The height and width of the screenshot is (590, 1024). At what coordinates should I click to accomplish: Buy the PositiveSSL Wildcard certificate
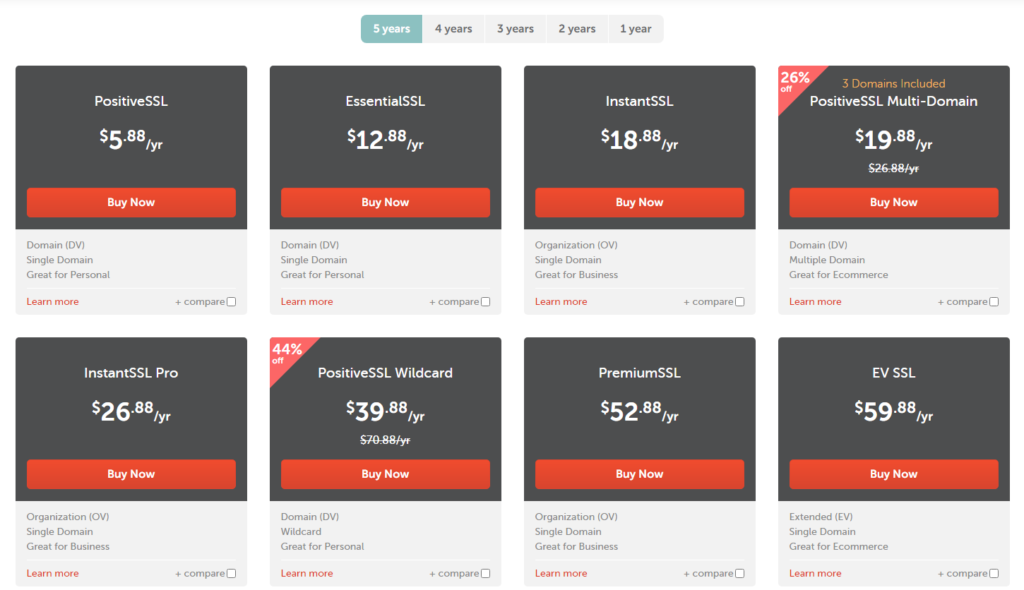point(385,474)
